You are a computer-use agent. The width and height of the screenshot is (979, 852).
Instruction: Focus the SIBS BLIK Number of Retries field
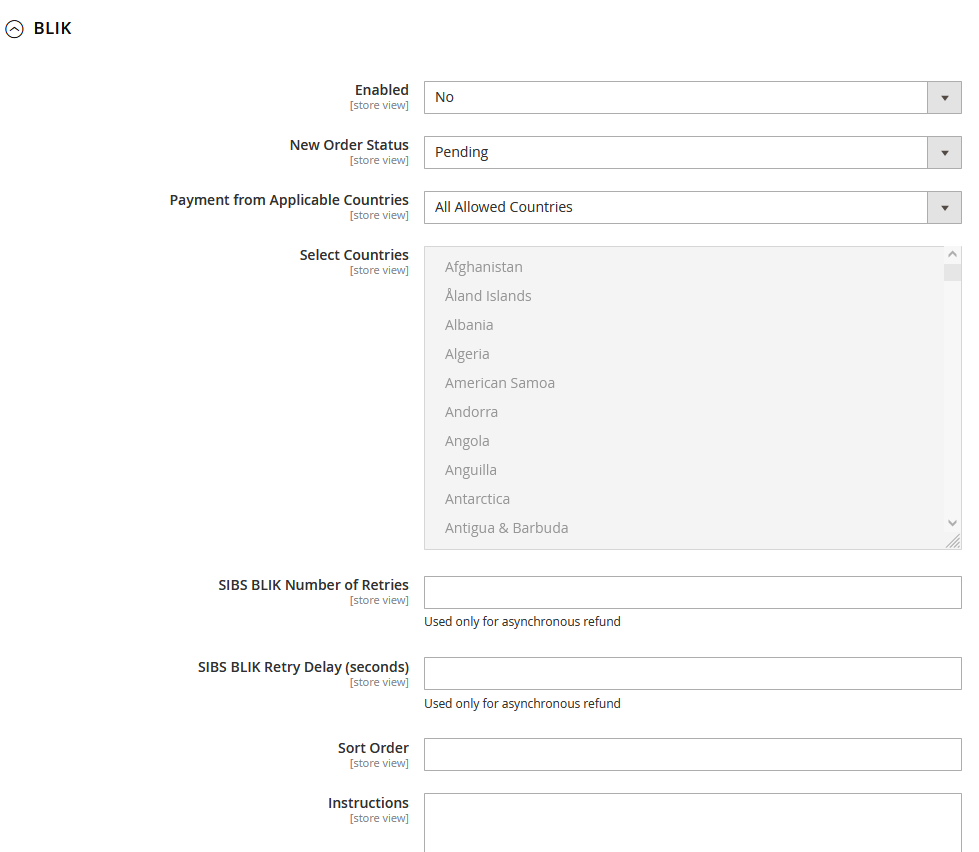point(692,592)
